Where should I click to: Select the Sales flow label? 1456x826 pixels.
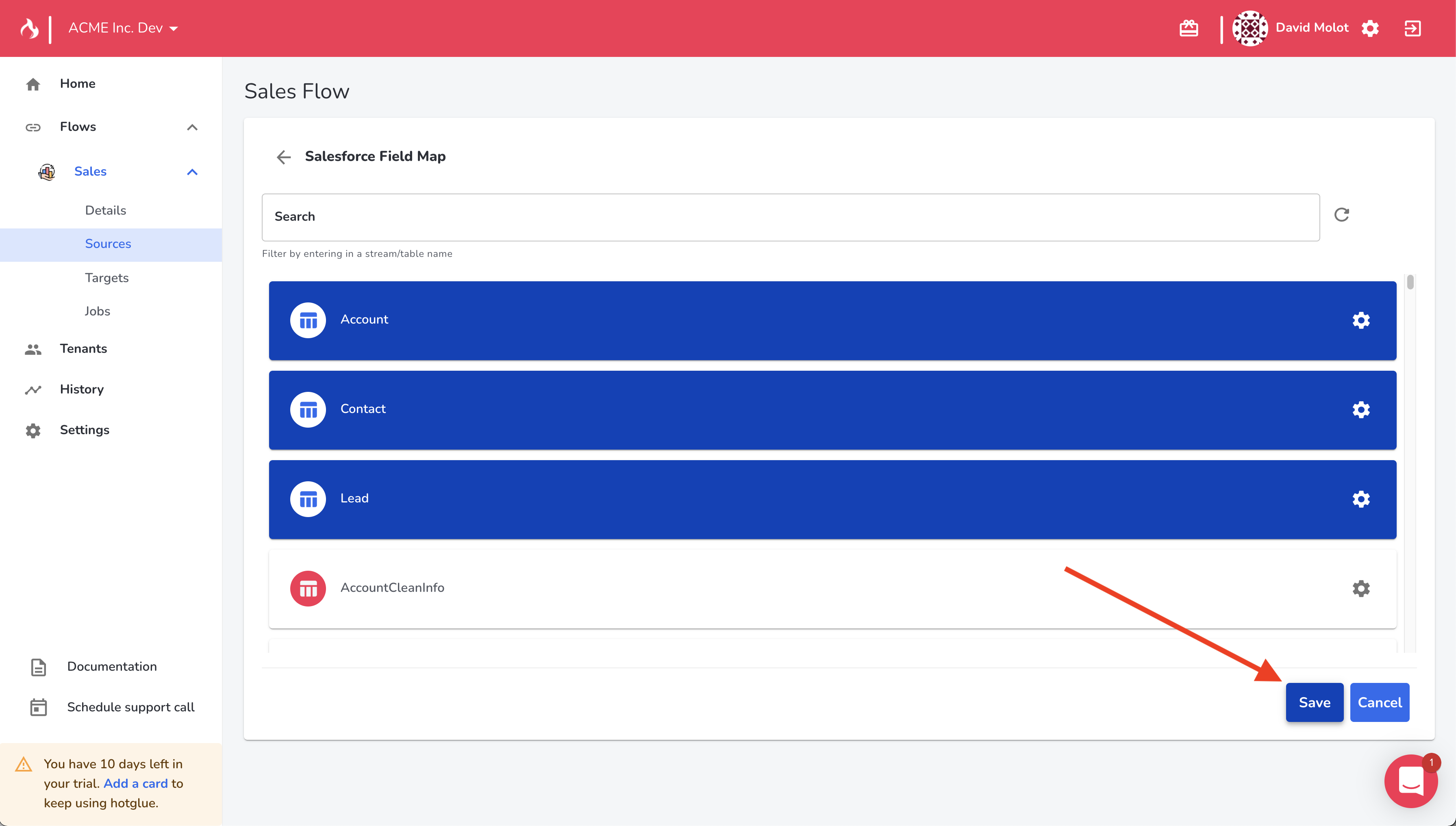90,171
